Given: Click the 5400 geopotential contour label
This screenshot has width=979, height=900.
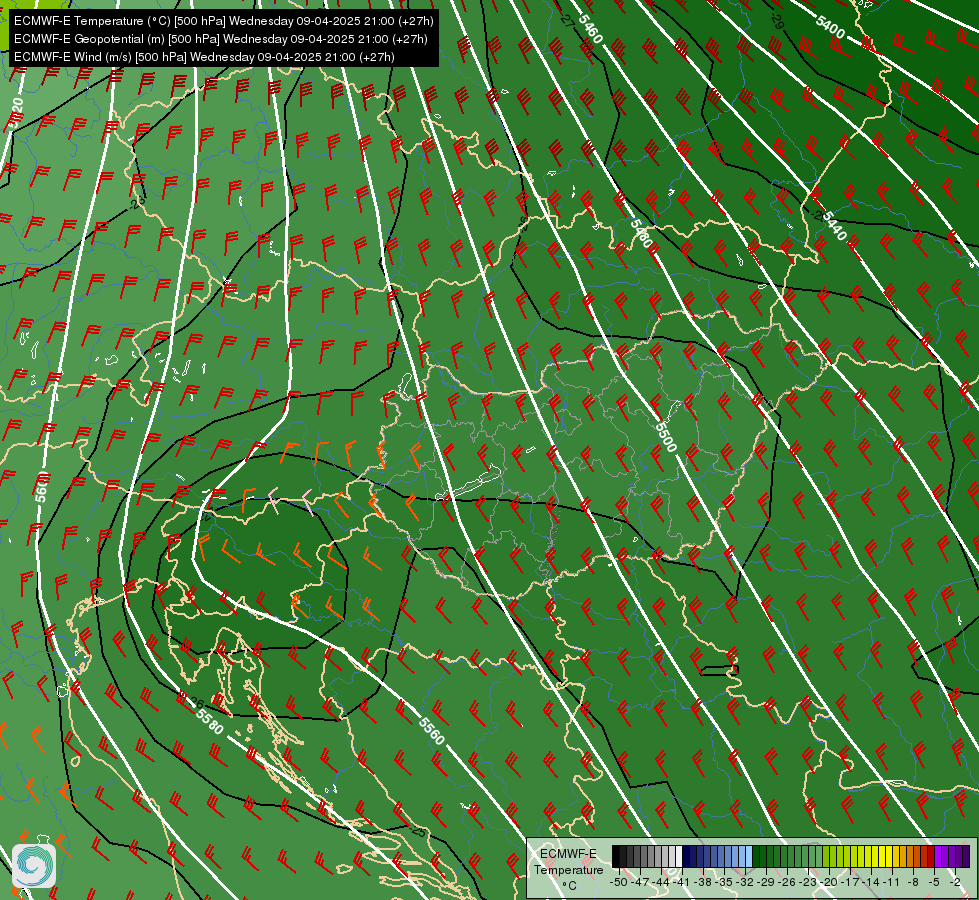Looking at the screenshot, I should click(830, 26).
